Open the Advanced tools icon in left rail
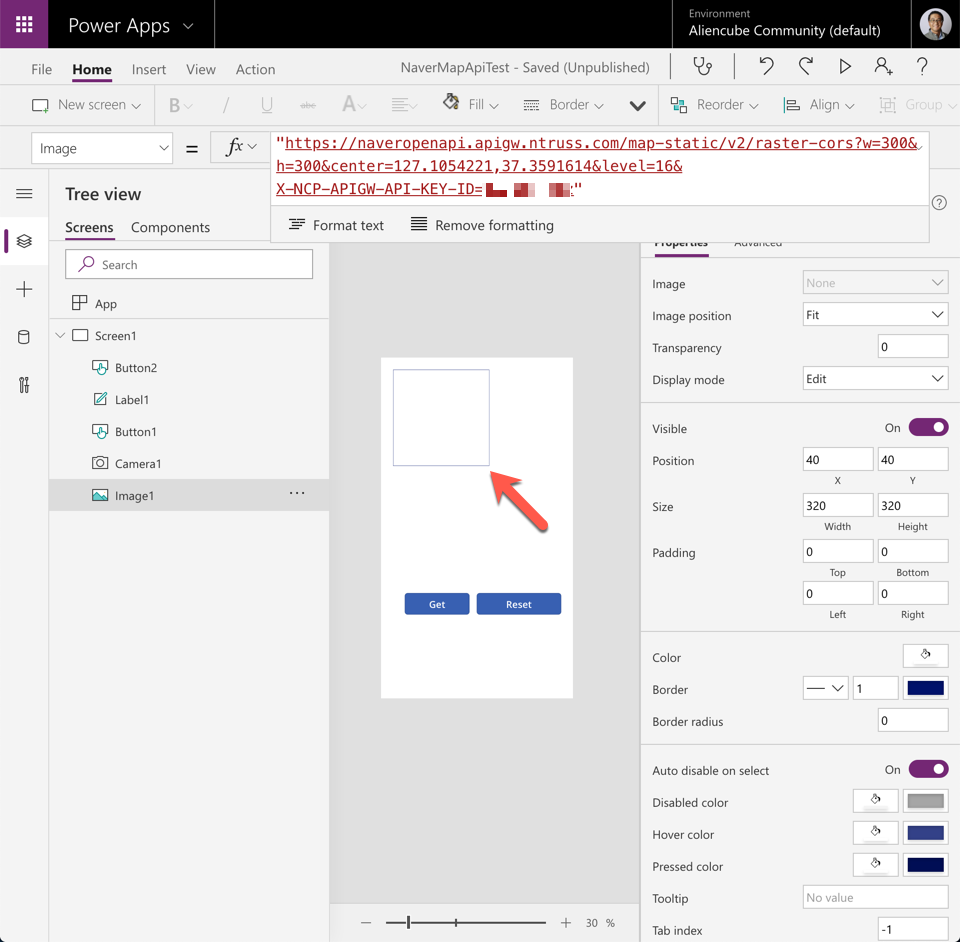 [24, 385]
